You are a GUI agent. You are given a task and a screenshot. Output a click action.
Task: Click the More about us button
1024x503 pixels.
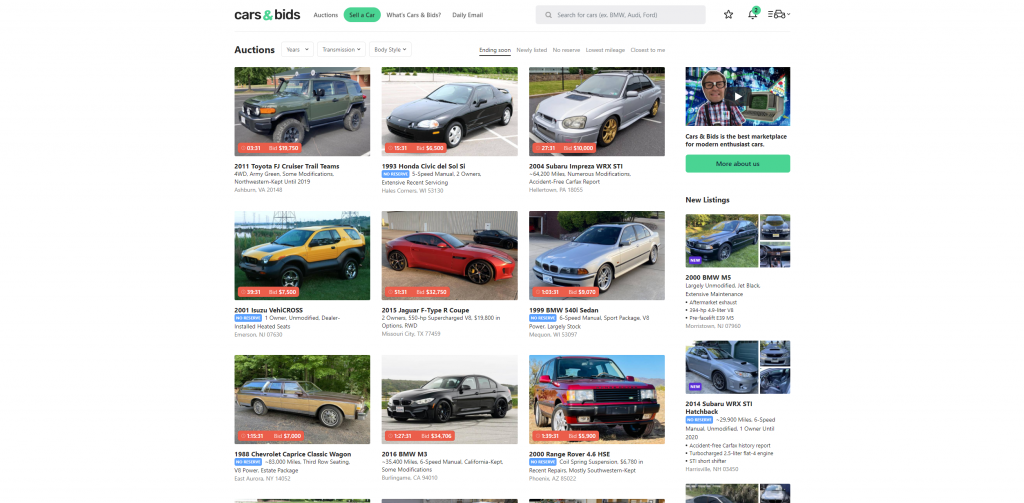coord(737,163)
